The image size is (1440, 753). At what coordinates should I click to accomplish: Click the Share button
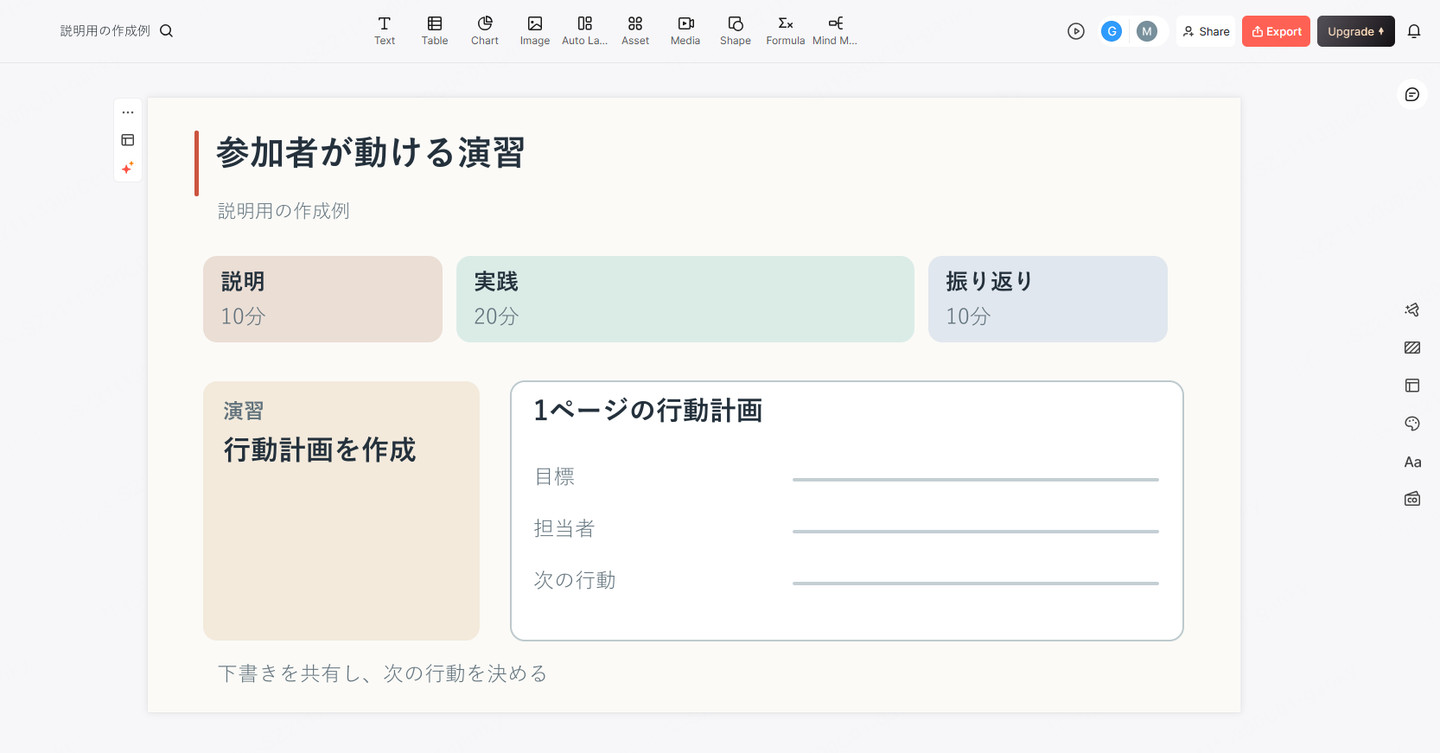1206,31
